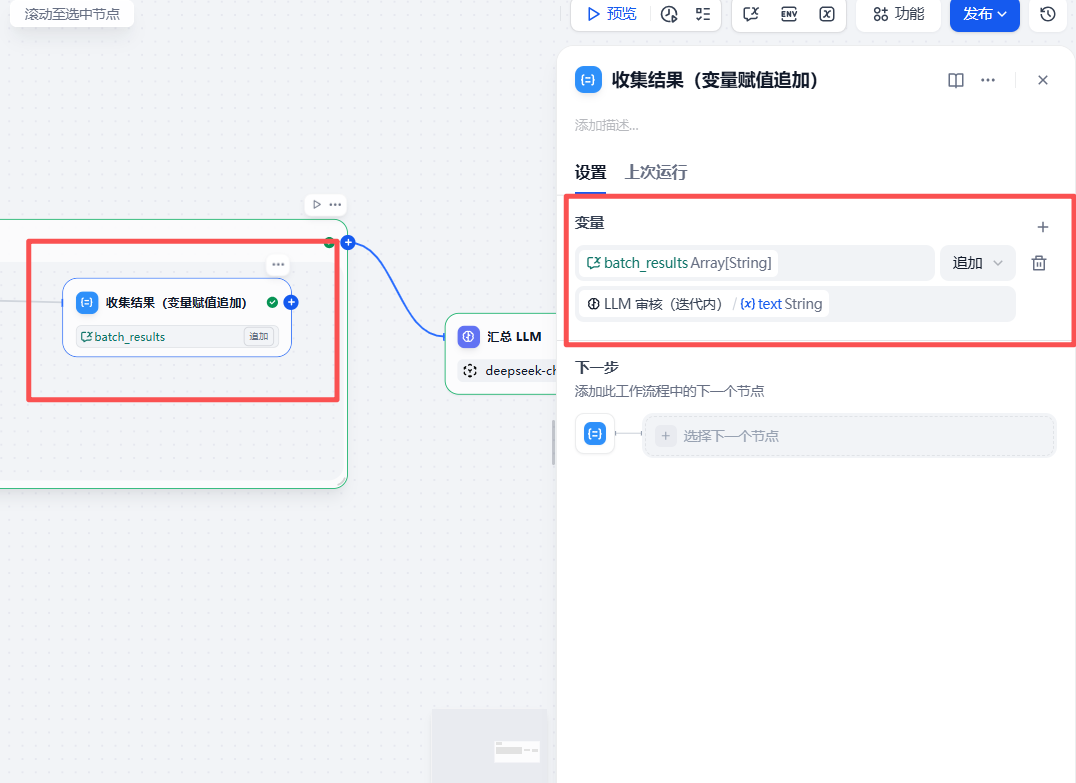Click the next step node icon
This screenshot has width=1076, height=783.
tap(595, 434)
